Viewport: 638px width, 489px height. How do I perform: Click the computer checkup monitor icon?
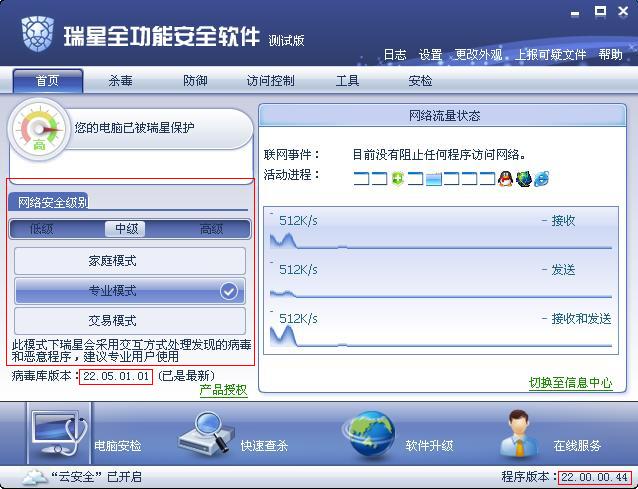(60, 433)
